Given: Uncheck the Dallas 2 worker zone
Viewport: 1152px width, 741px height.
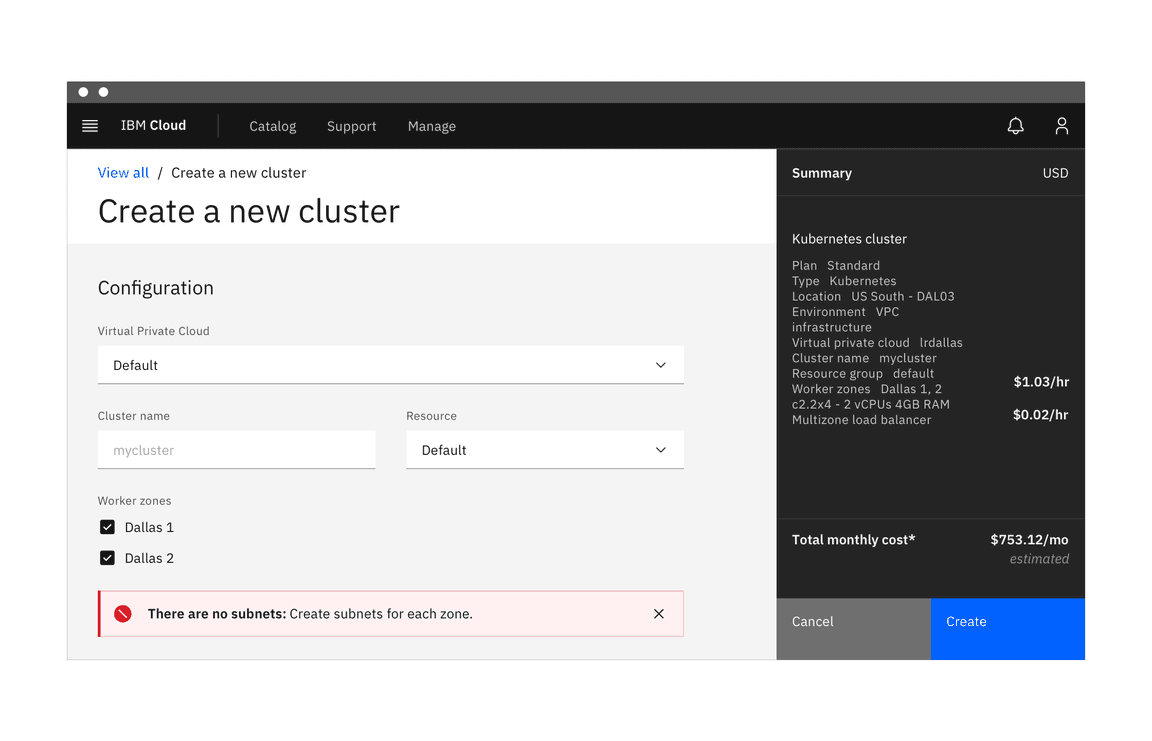Looking at the screenshot, I should pos(108,558).
